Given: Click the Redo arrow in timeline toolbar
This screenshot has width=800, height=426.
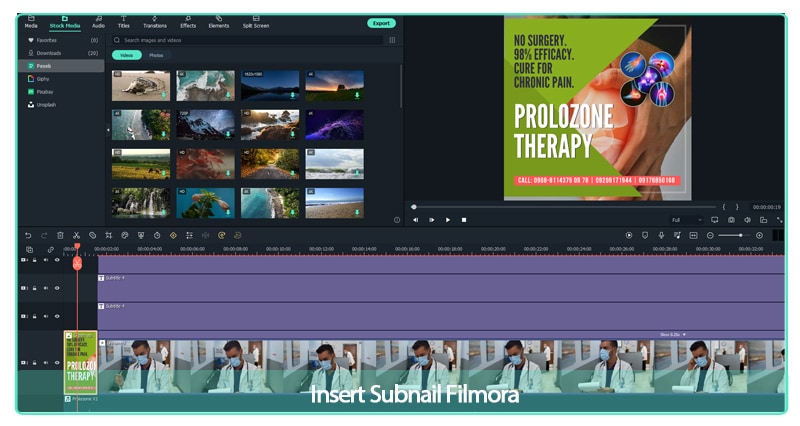Looking at the screenshot, I should (44, 235).
